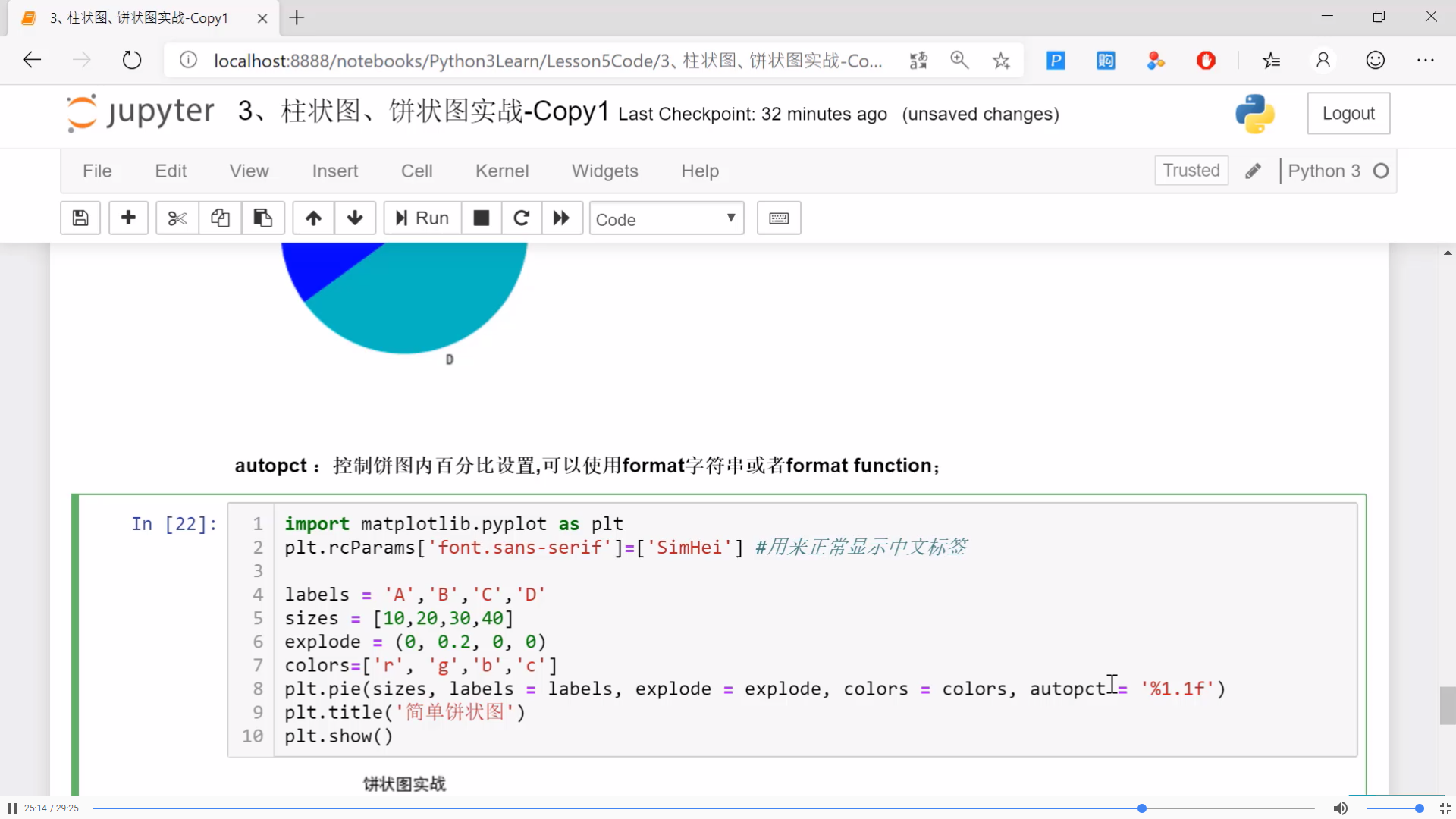Screen dimensions: 1456x819
Task: Restart kernel and rerun all icon
Action: [x=561, y=218]
